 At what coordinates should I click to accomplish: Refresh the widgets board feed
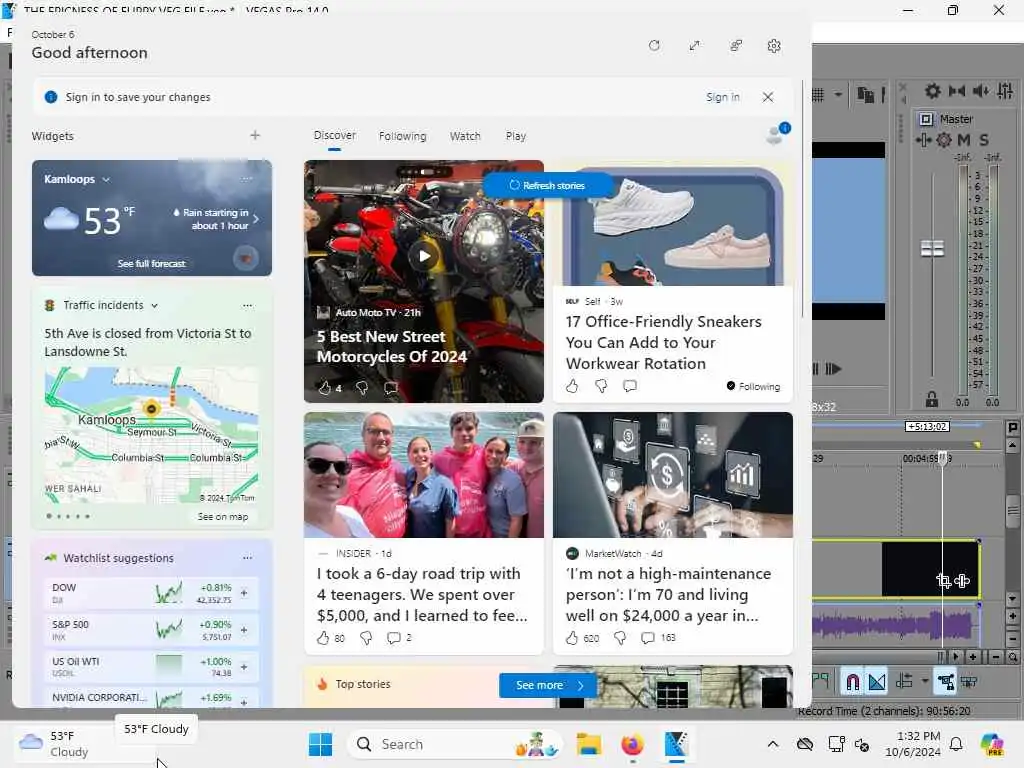[654, 46]
